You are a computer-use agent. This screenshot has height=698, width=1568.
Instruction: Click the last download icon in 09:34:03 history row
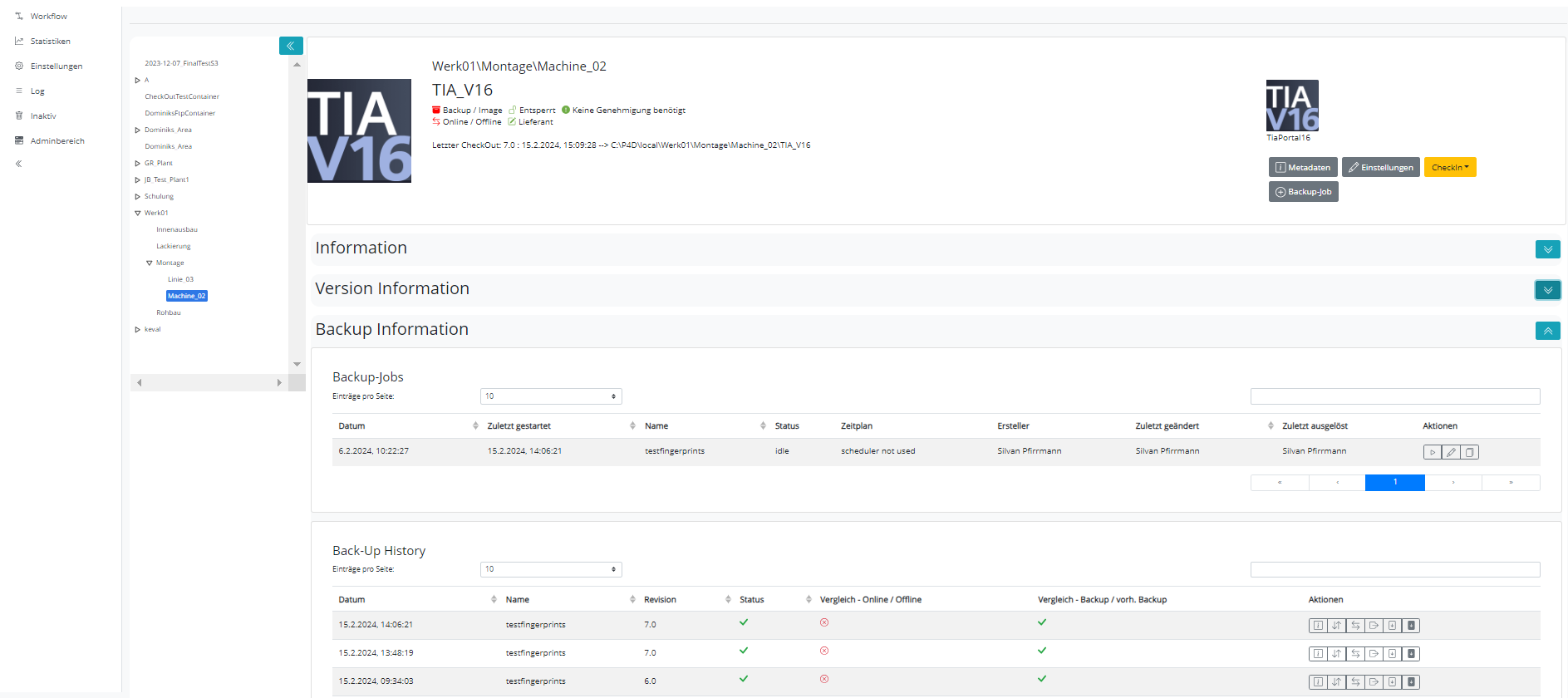1411,682
